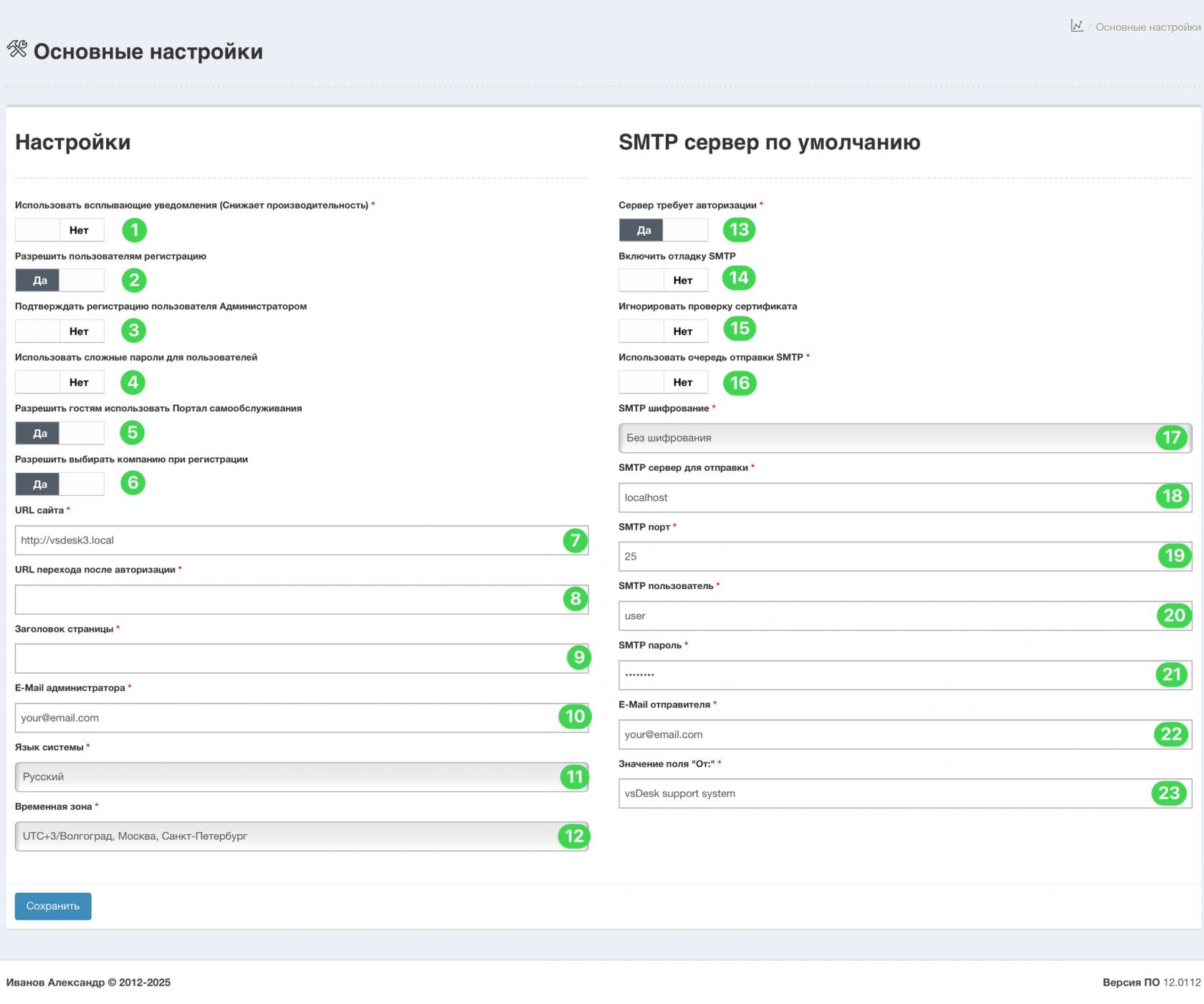Click the 'URL сайта' input field

[x=287, y=540]
